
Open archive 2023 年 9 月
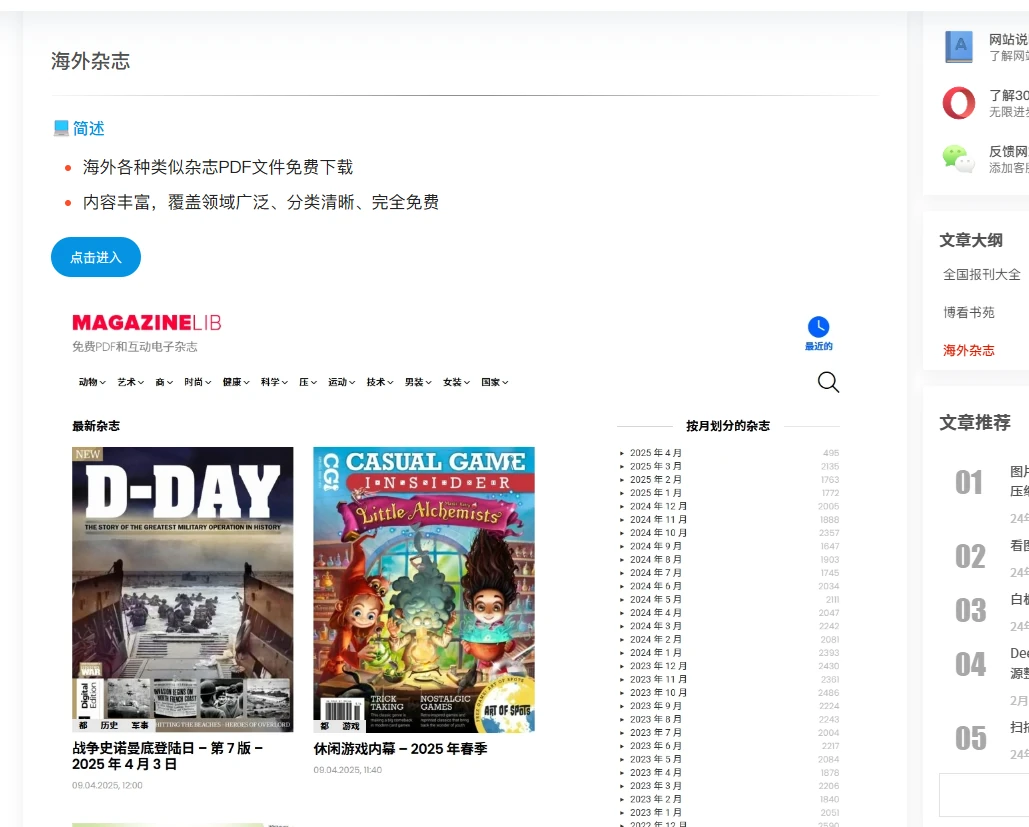[x=656, y=706]
